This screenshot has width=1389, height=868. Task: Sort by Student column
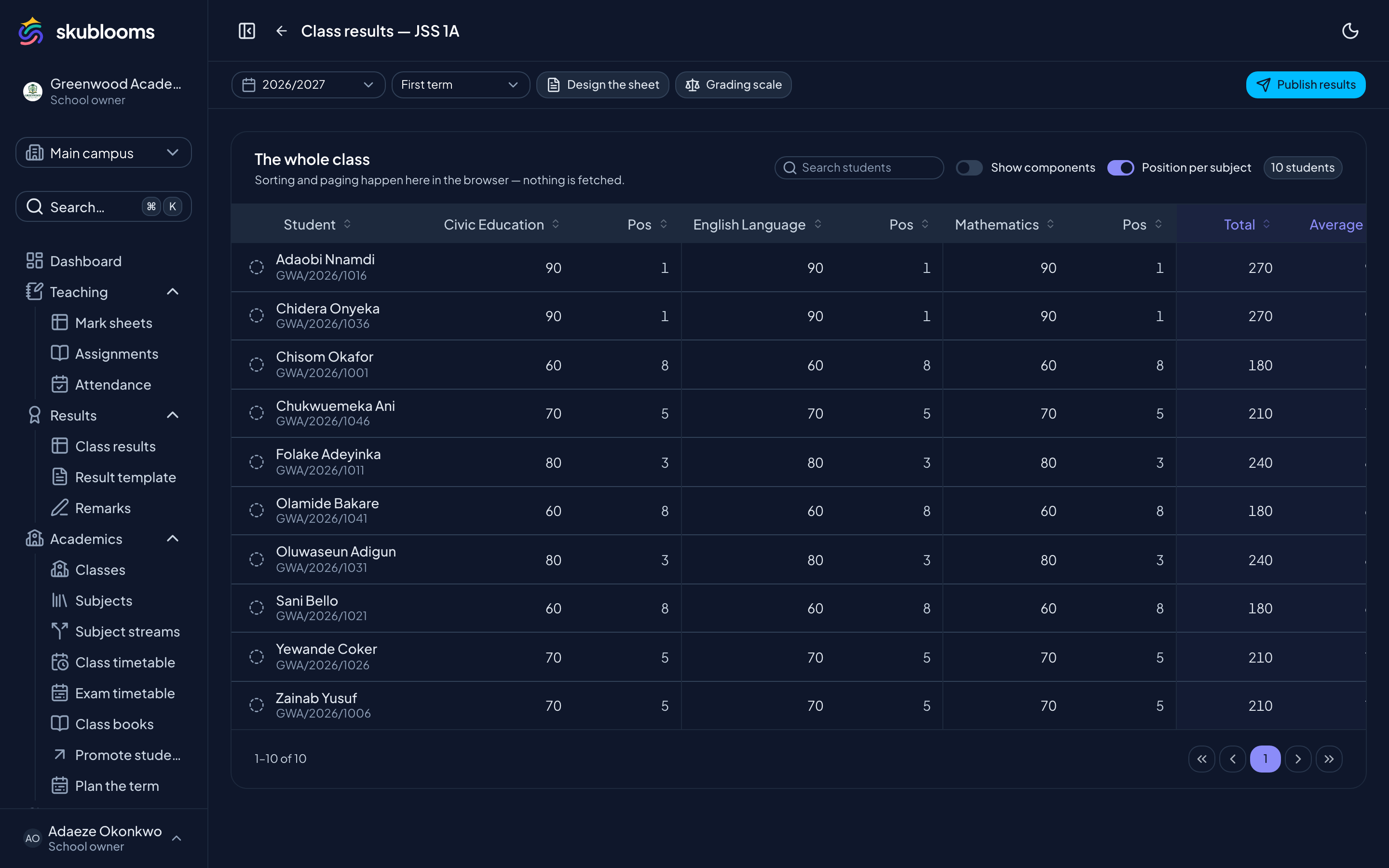317,224
